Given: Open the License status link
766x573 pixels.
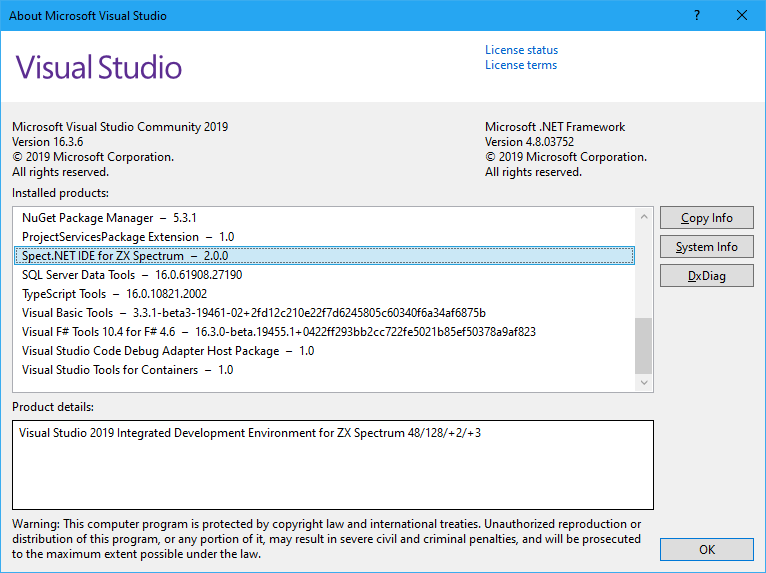Looking at the screenshot, I should coord(521,50).
